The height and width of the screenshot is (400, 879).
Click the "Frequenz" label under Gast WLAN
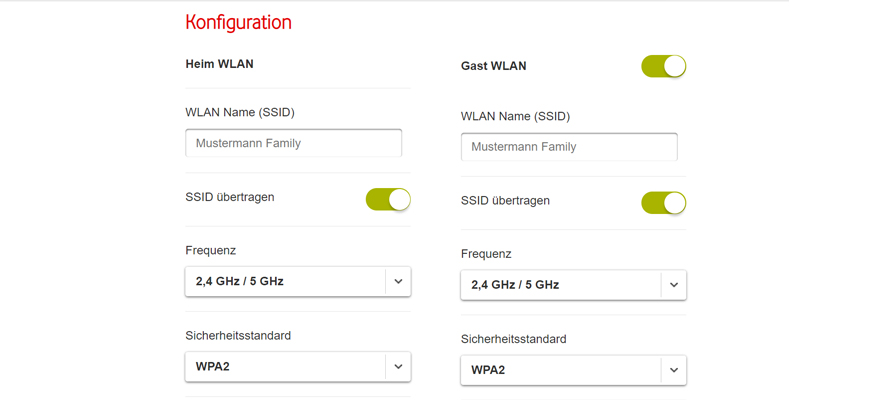click(x=488, y=254)
